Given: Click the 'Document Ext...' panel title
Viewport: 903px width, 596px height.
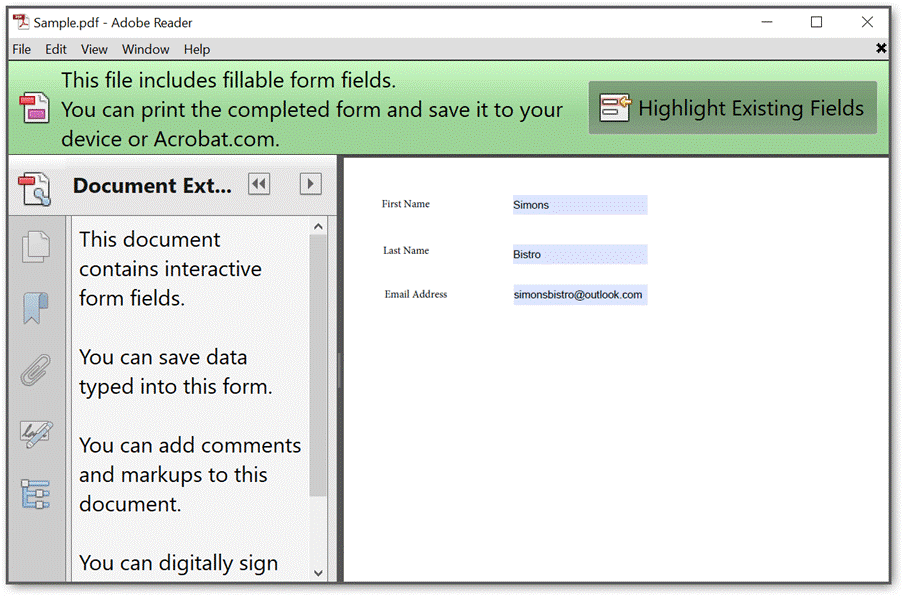Looking at the screenshot, I should point(152,185).
